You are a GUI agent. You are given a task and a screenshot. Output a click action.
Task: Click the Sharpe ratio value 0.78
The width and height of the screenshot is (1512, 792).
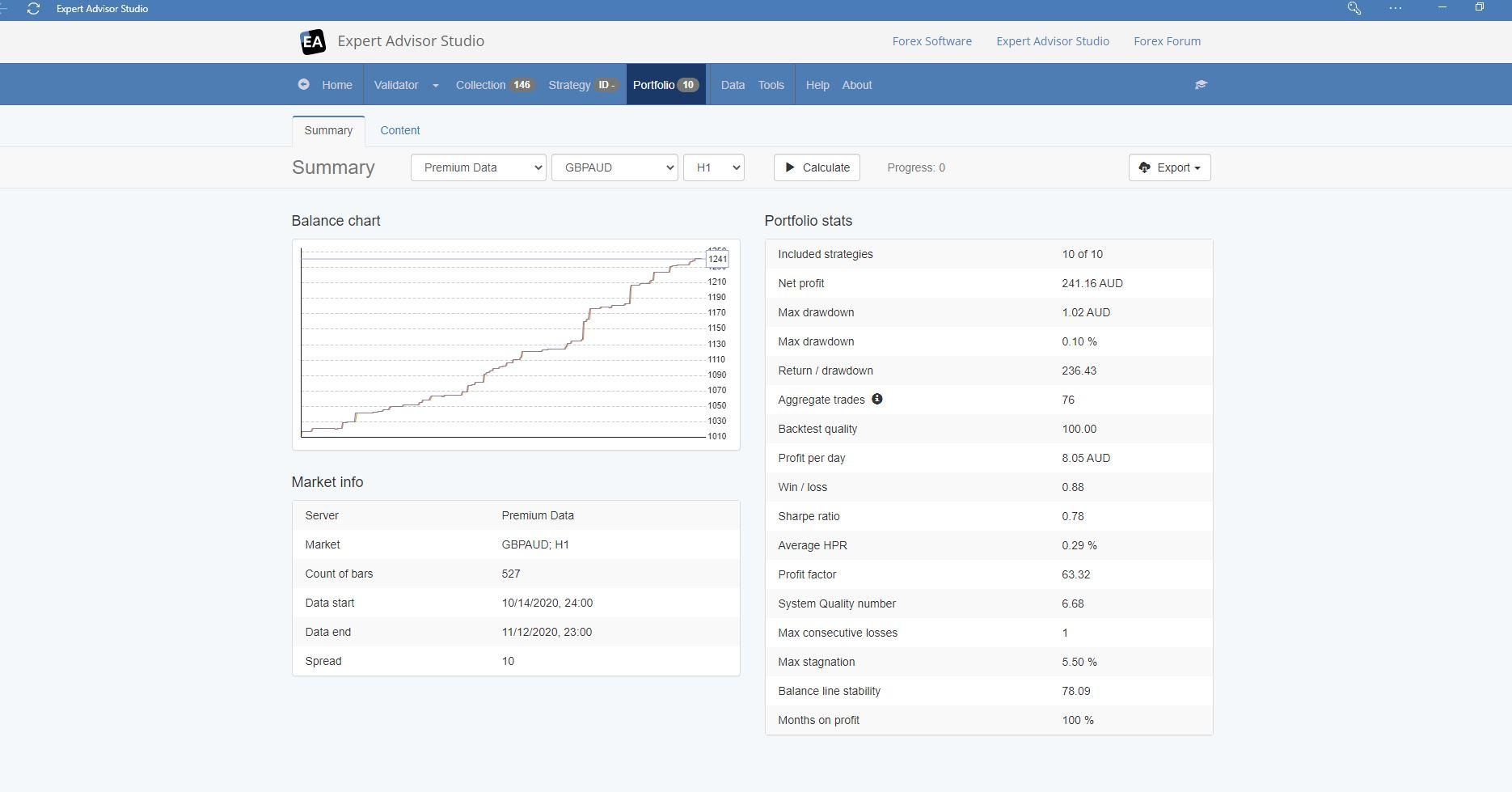point(1073,516)
